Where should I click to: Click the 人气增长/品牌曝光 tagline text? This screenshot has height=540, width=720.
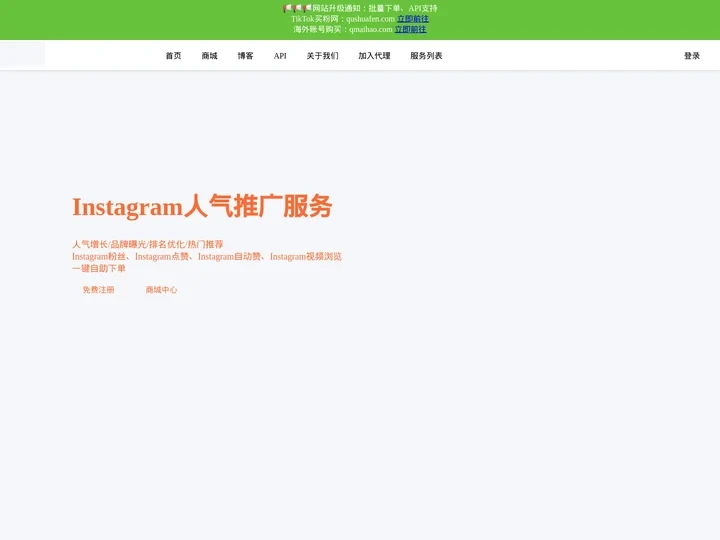click(147, 244)
